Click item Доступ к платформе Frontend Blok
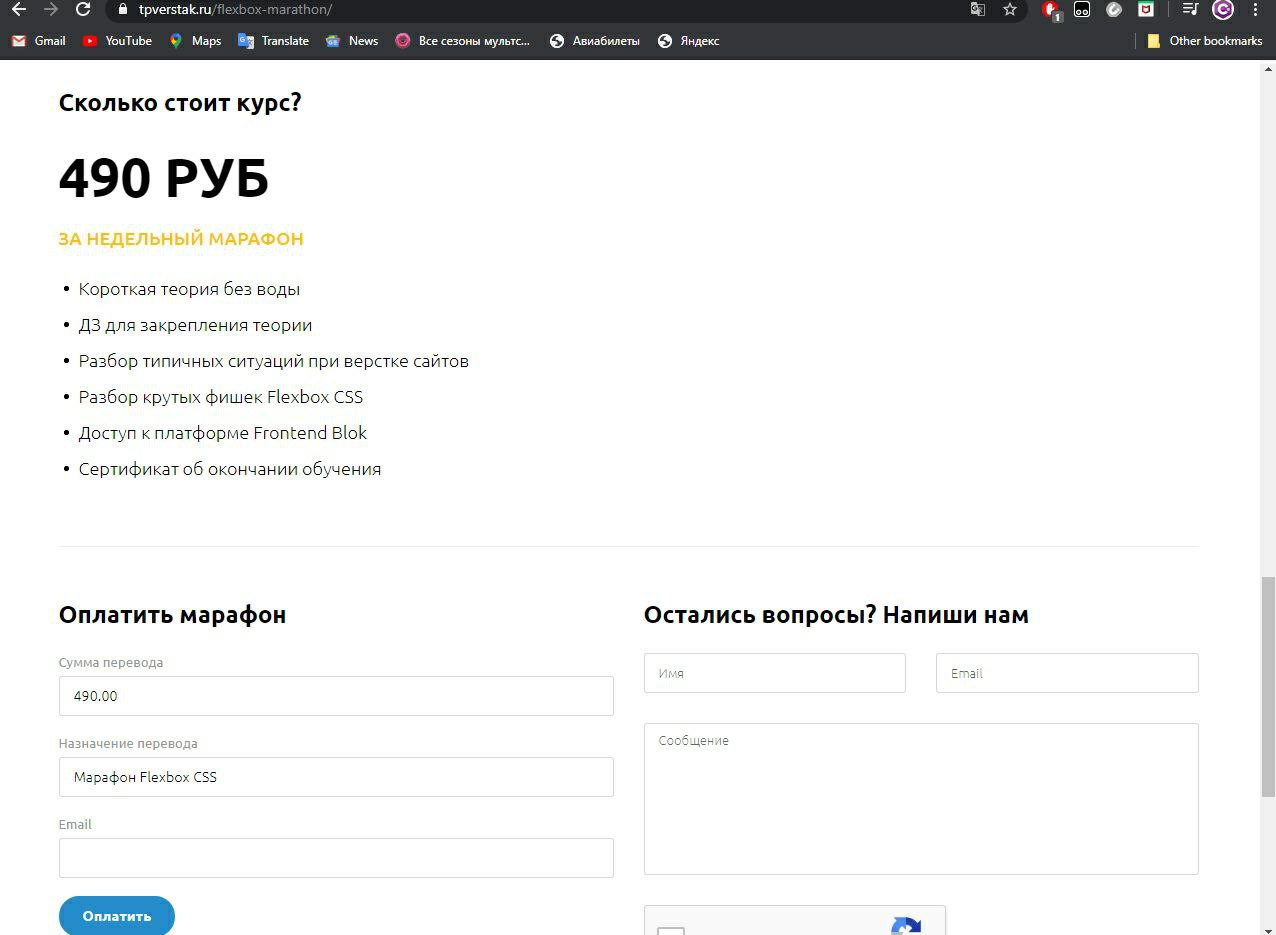The width and height of the screenshot is (1276, 935). (223, 433)
